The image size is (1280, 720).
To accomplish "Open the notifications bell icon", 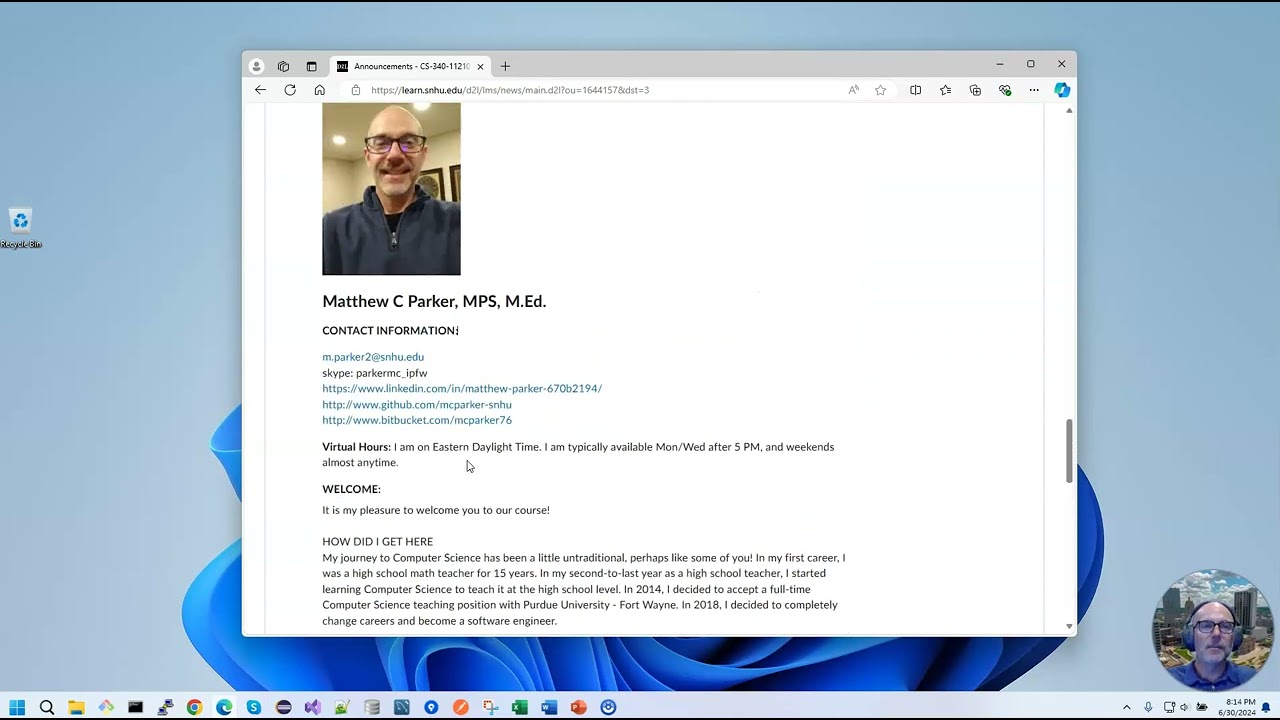I will (1266, 707).
